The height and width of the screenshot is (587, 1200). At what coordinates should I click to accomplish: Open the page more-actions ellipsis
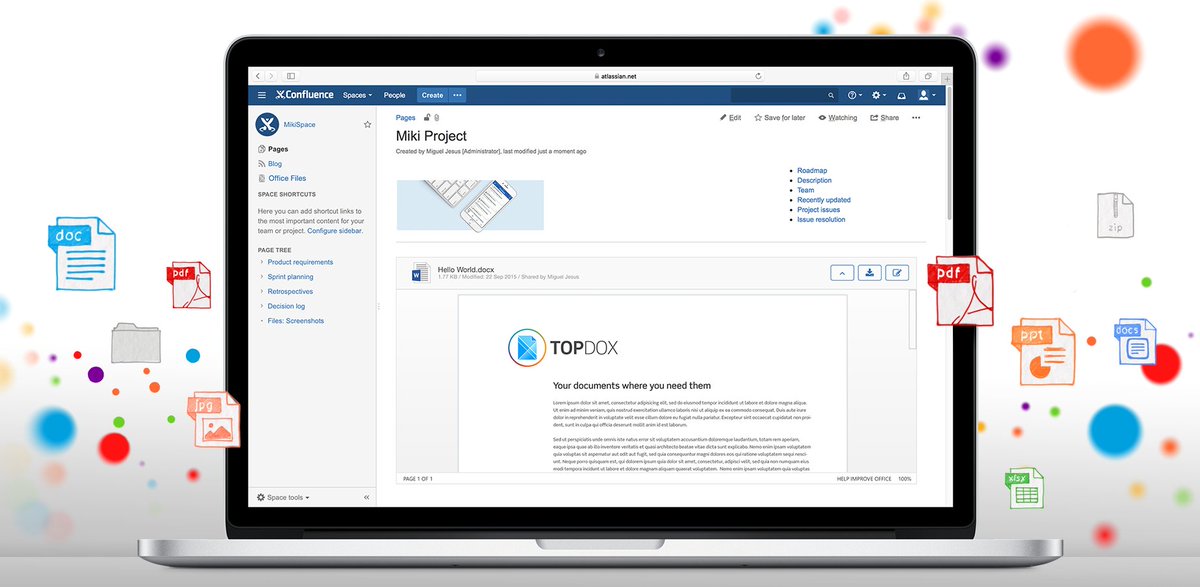point(916,118)
